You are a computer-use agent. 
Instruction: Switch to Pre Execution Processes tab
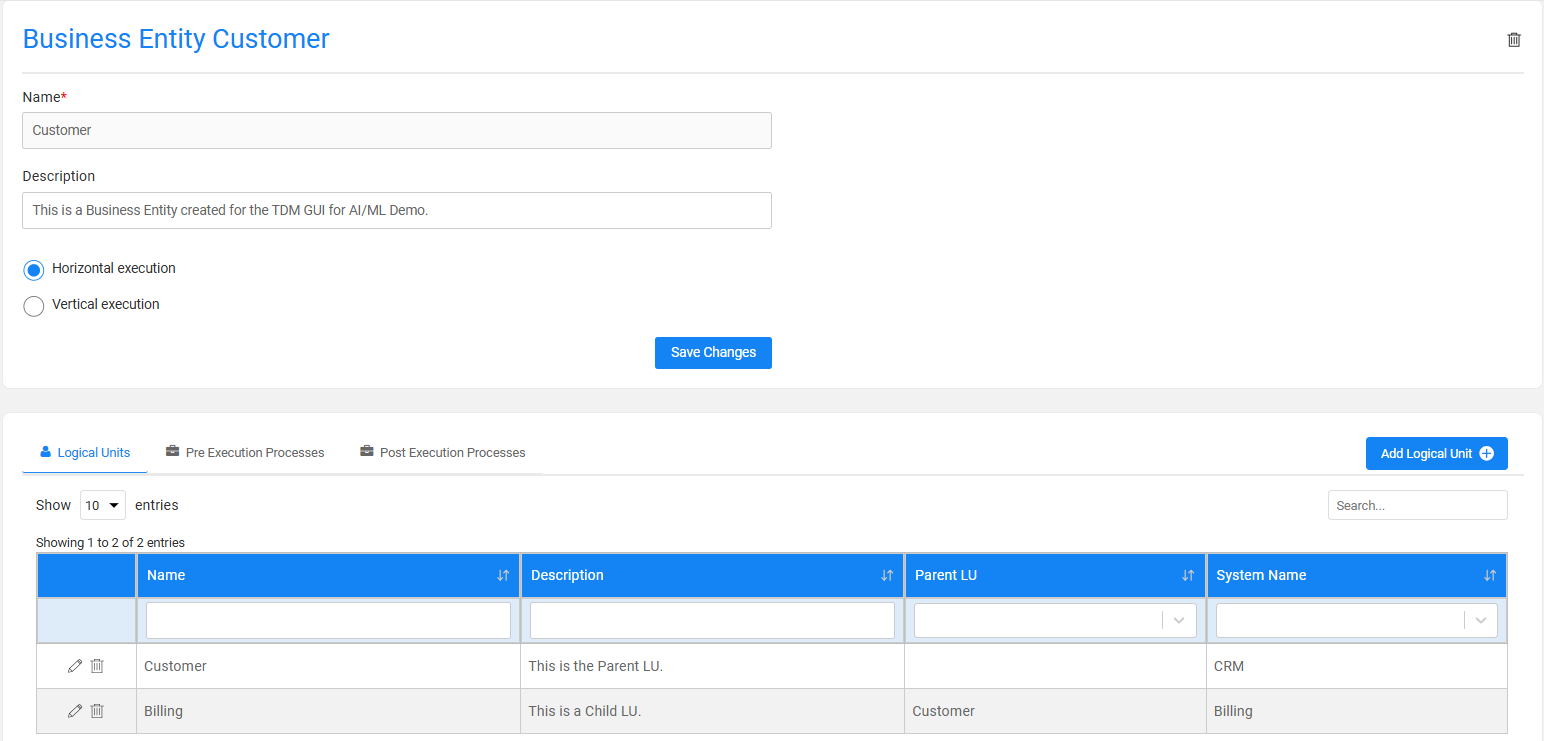[x=245, y=453]
